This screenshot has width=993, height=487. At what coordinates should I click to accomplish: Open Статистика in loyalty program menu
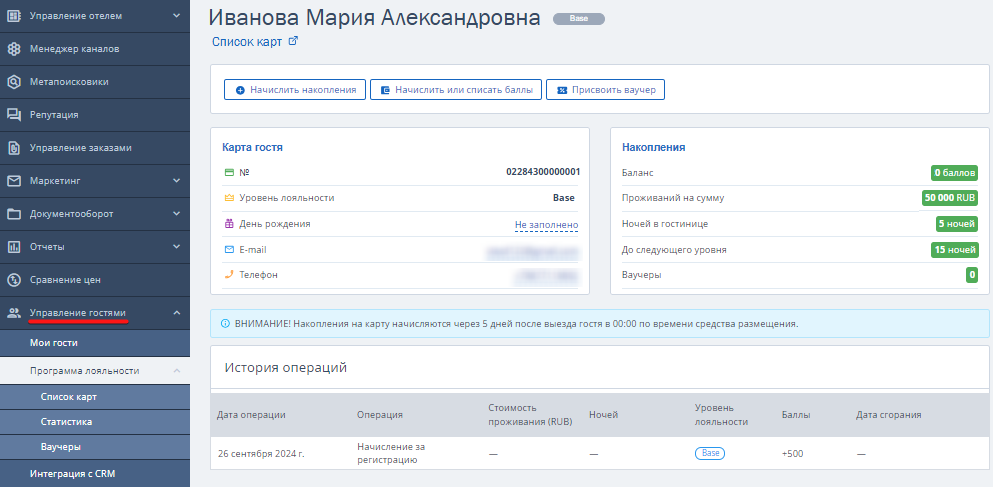66,422
